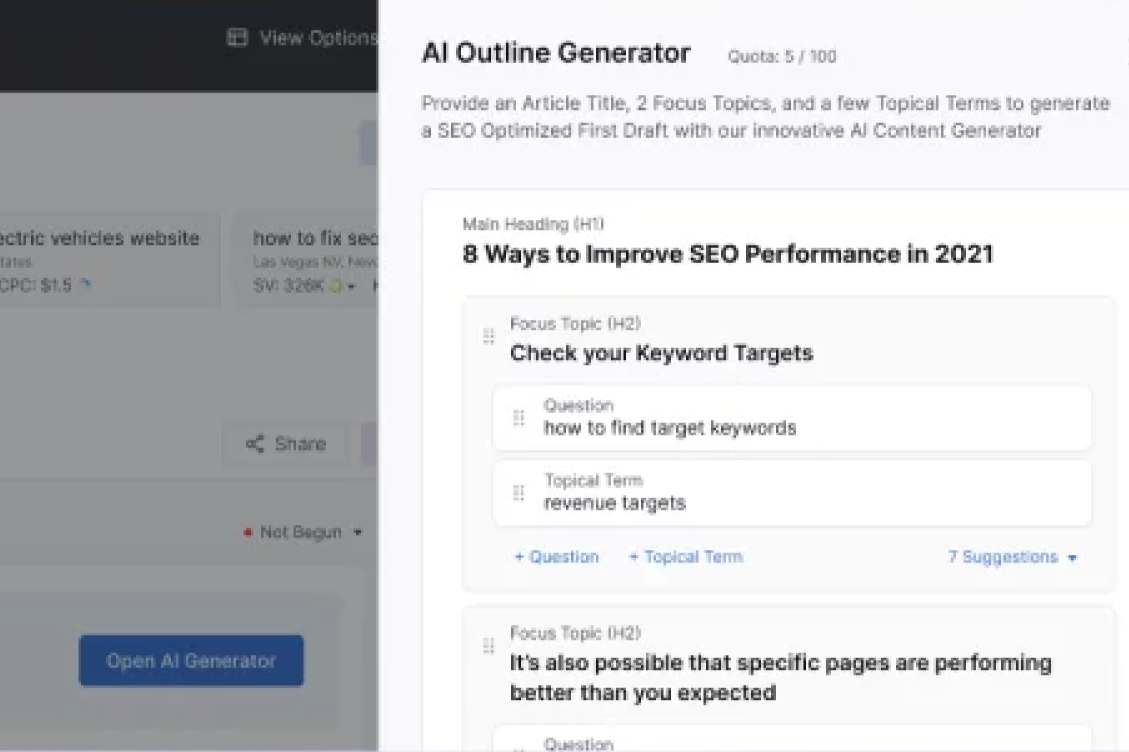The width and height of the screenshot is (1129, 752).
Task: Add a term via + Topical Term
Action: [x=685, y=557]
